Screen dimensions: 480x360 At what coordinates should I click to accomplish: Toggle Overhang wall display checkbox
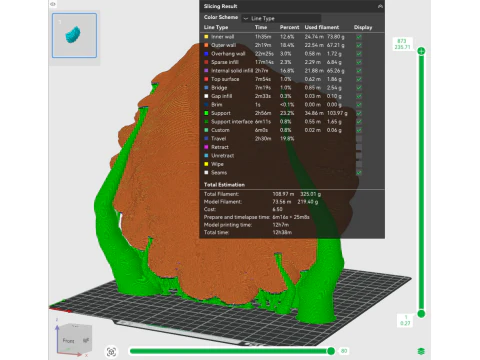click(359, 54)
